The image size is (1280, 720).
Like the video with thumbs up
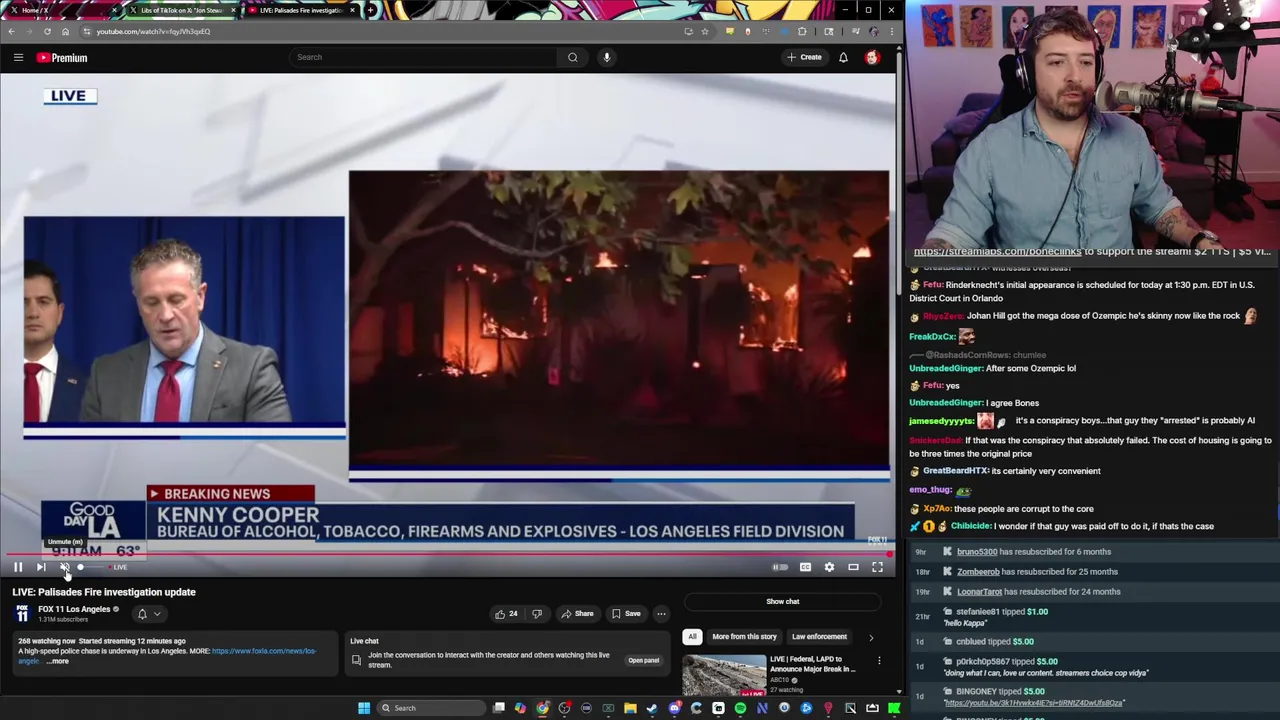(x=506, y=614)
